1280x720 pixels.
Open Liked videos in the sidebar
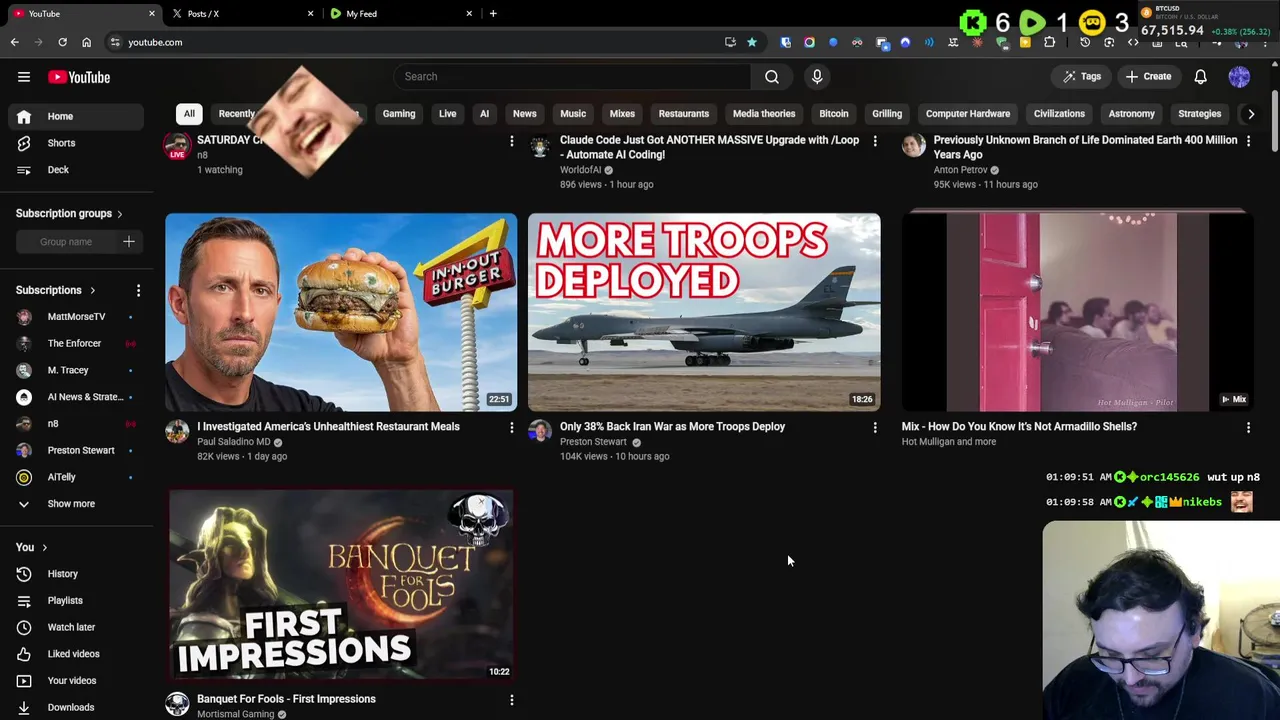[75, 654]
